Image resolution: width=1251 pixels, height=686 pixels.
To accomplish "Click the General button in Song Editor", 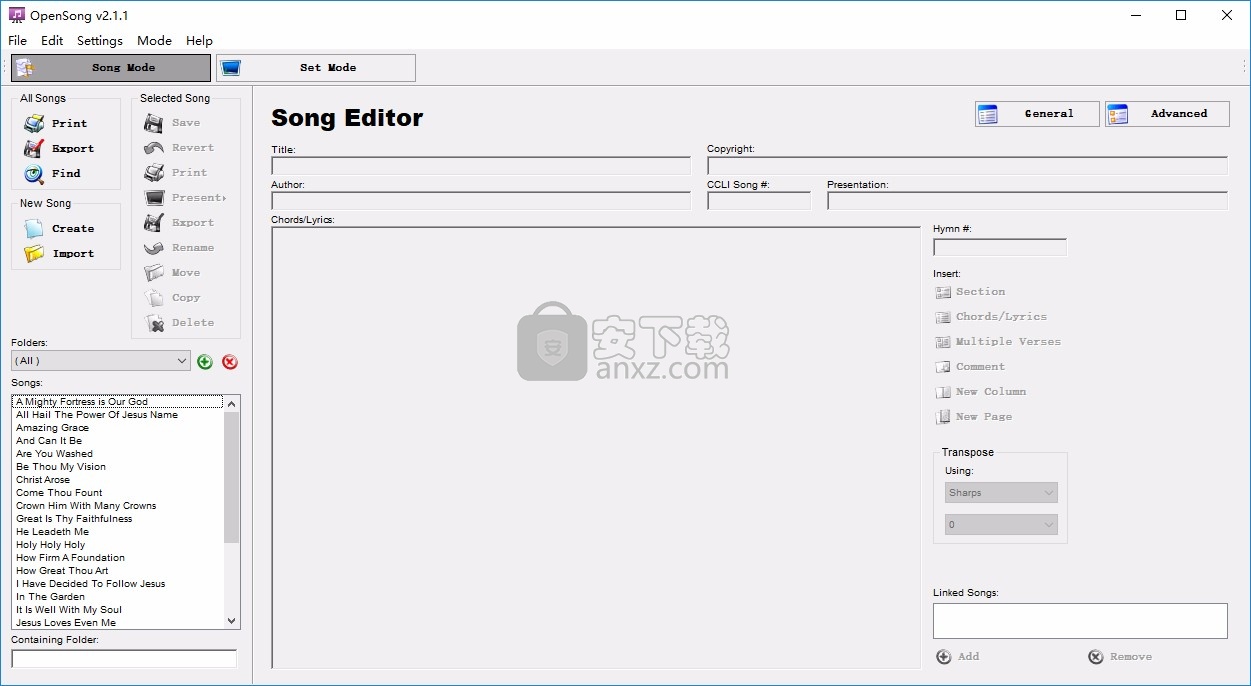I will 1037,114.
